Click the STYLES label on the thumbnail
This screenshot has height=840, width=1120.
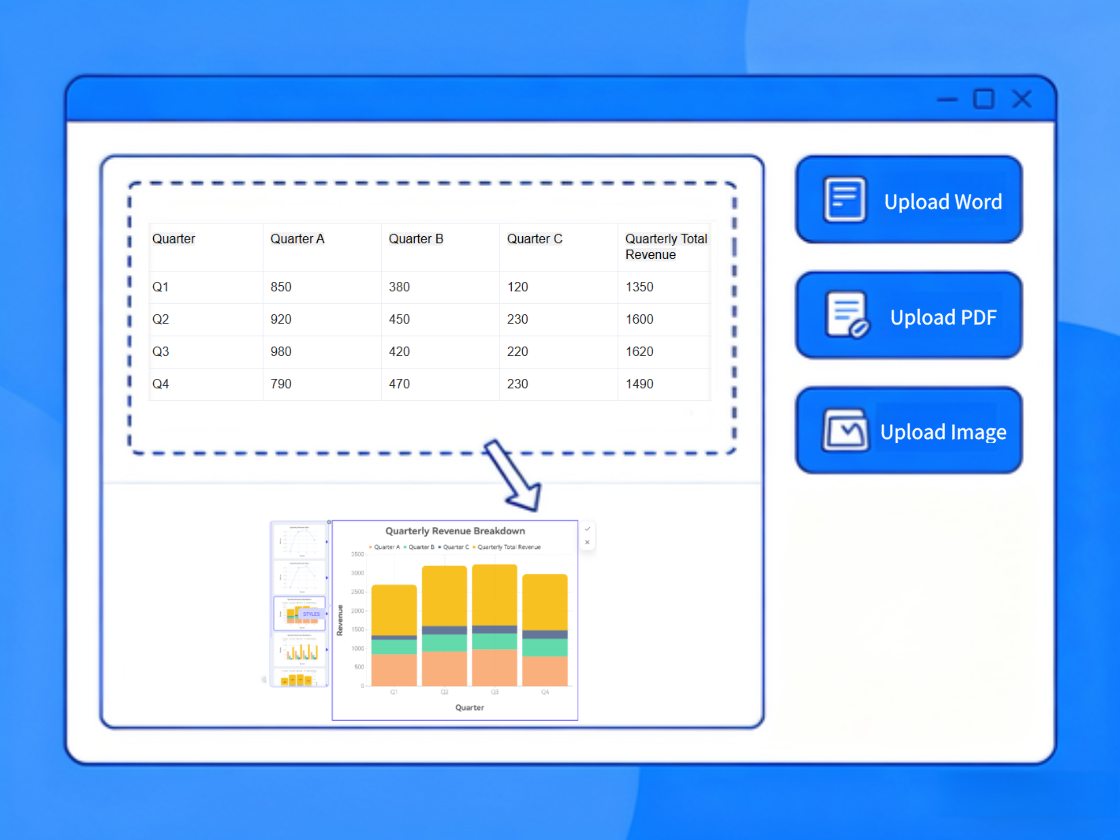[311, 614]
